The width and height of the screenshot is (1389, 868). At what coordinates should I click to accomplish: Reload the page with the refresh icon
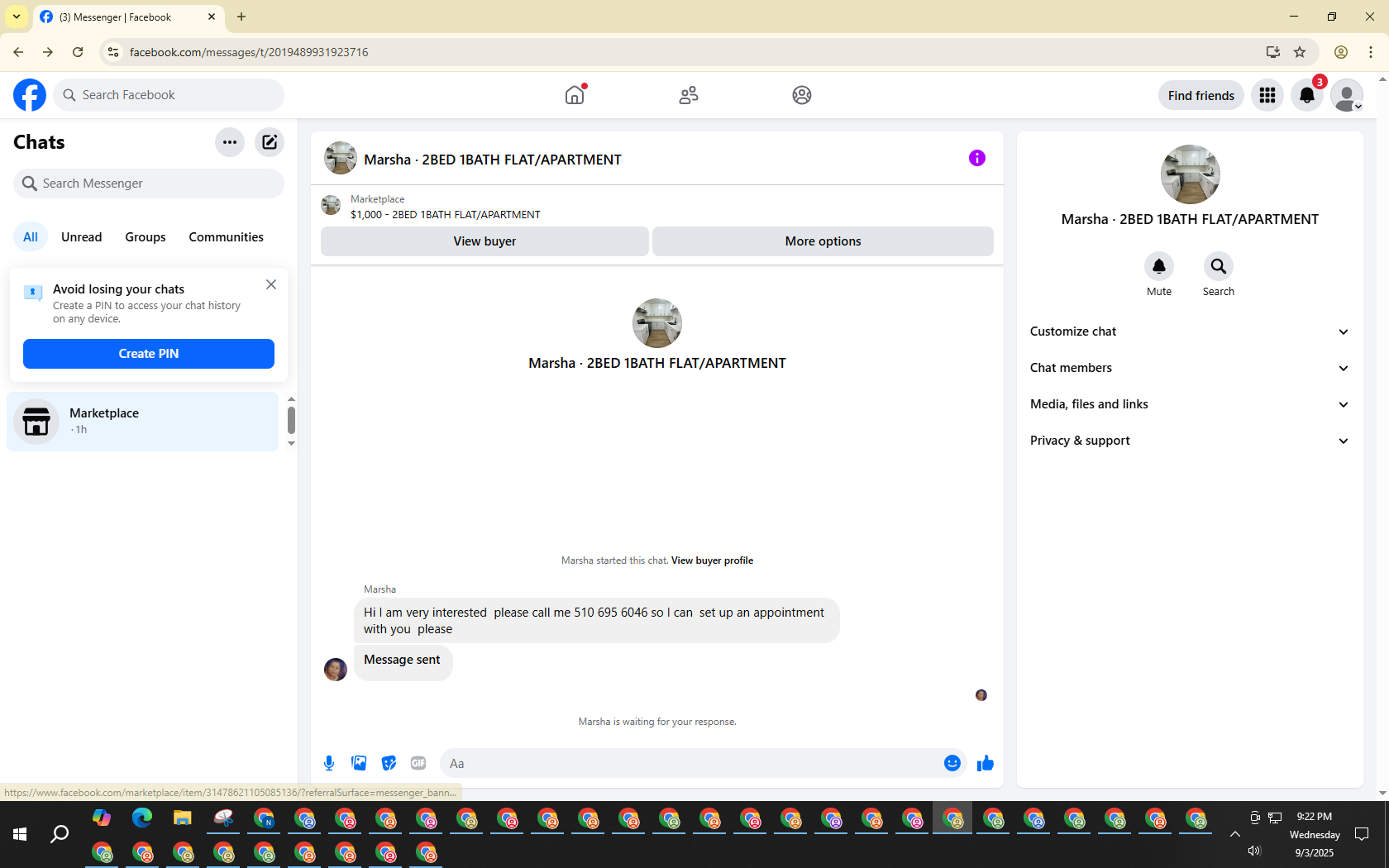tap(78, 52)
